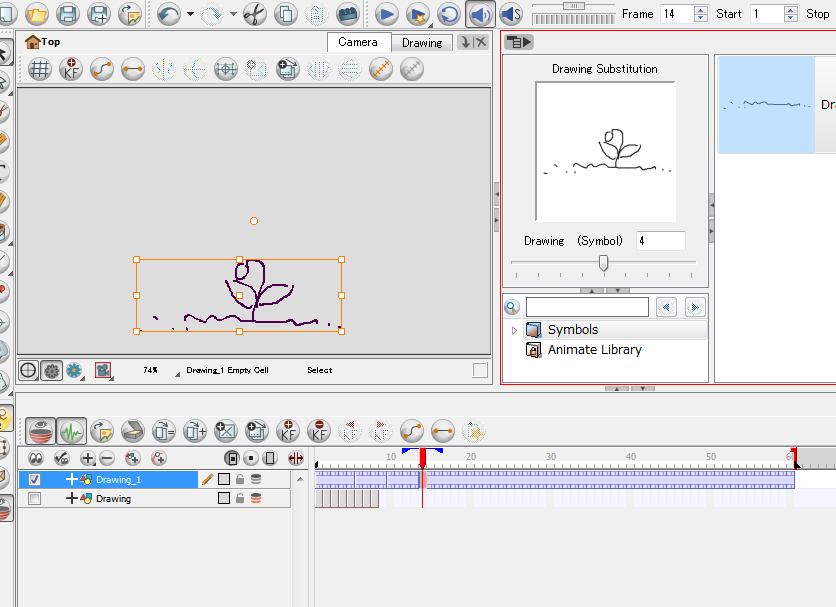The width and height of the screenshot is (836, 607).
Task: Click the Library search magnifier icon
Action: tap(512, 307)
